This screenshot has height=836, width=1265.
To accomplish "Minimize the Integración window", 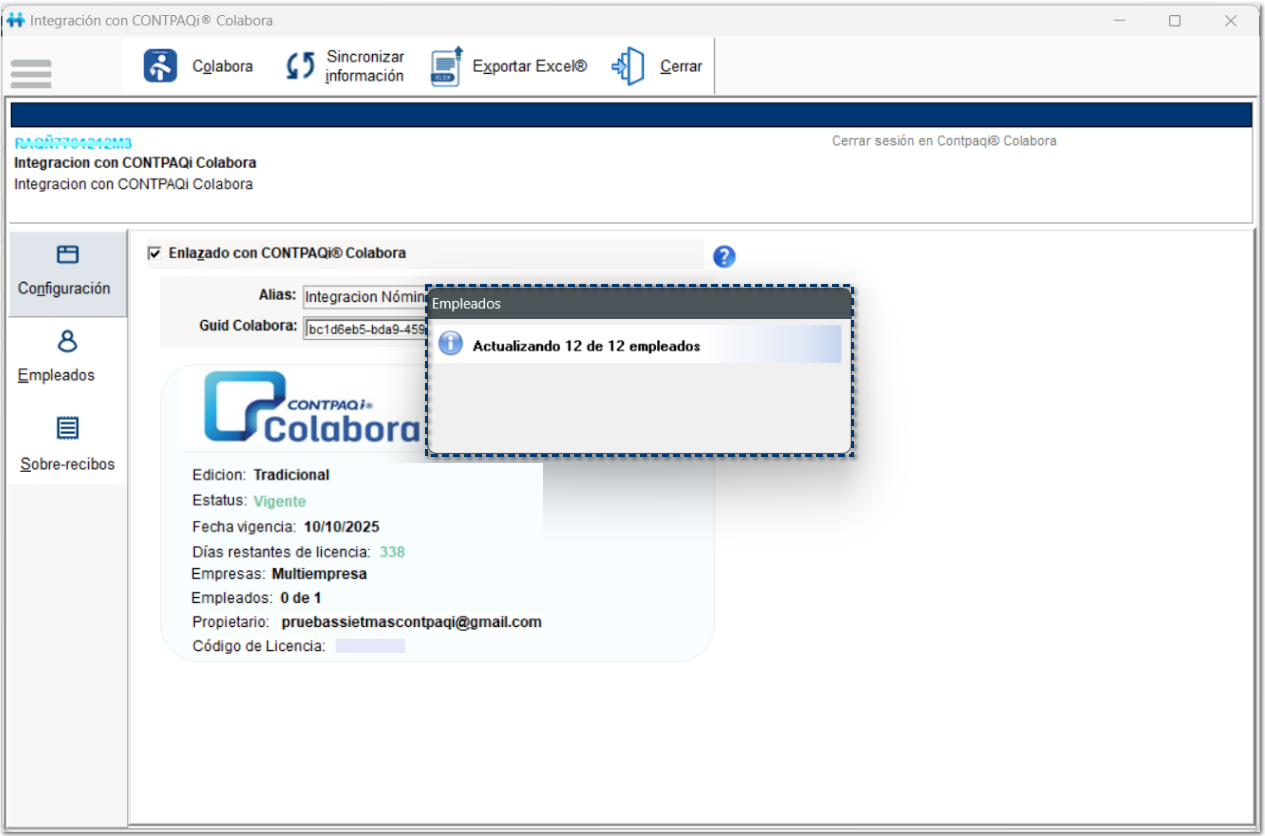I will pyautogui.click(x=1120, y=20).
